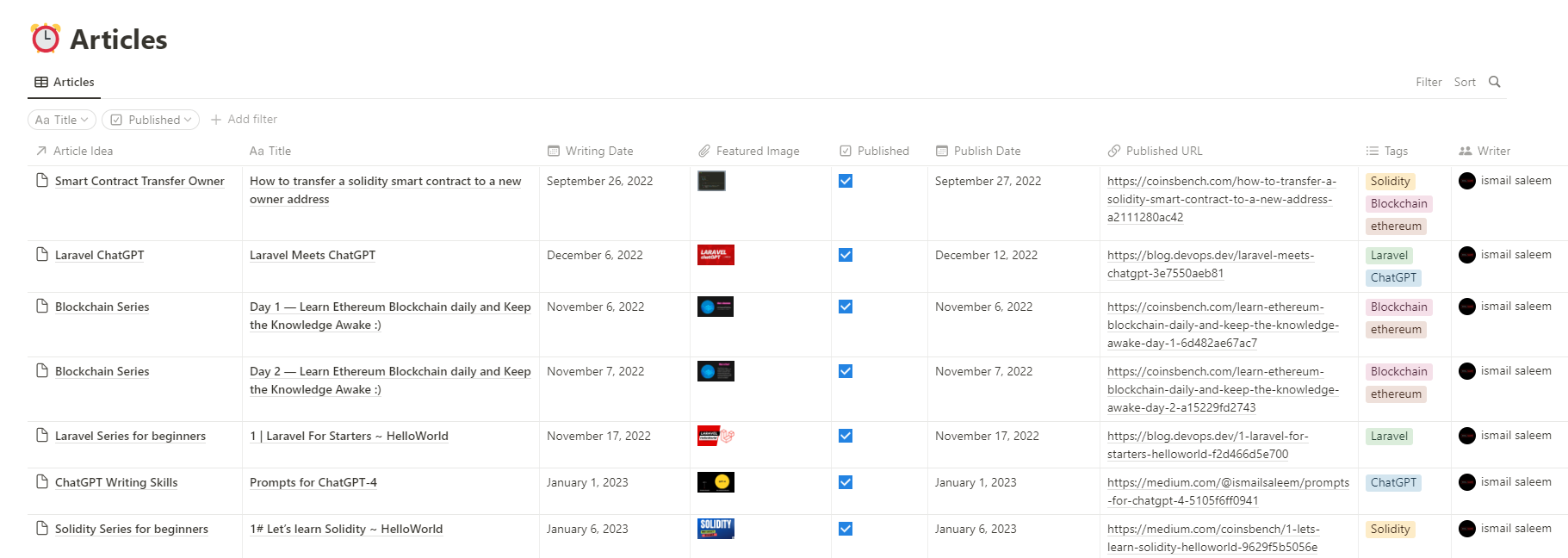Open medium prompts-for-chatgpt-4 URL

coord(1228,492)
